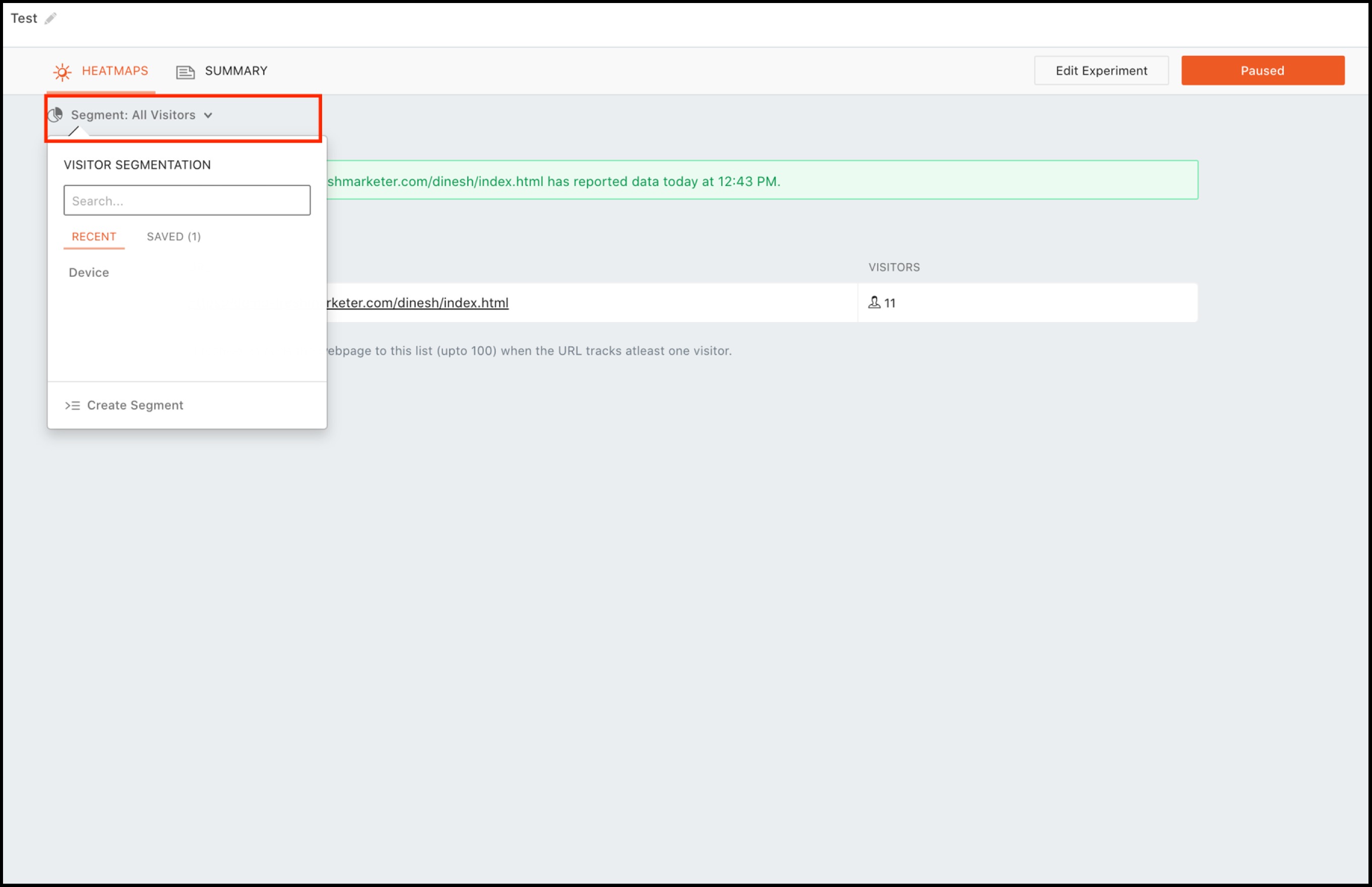1372x887 pixels.
Task: Click the Create Segment option
Action: click(135, 406)
